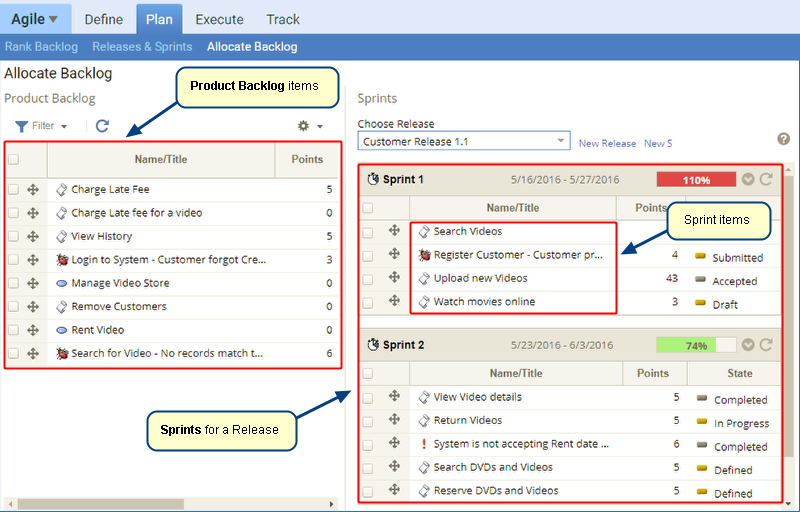Click drag handle for View Video details

(395, 397)
